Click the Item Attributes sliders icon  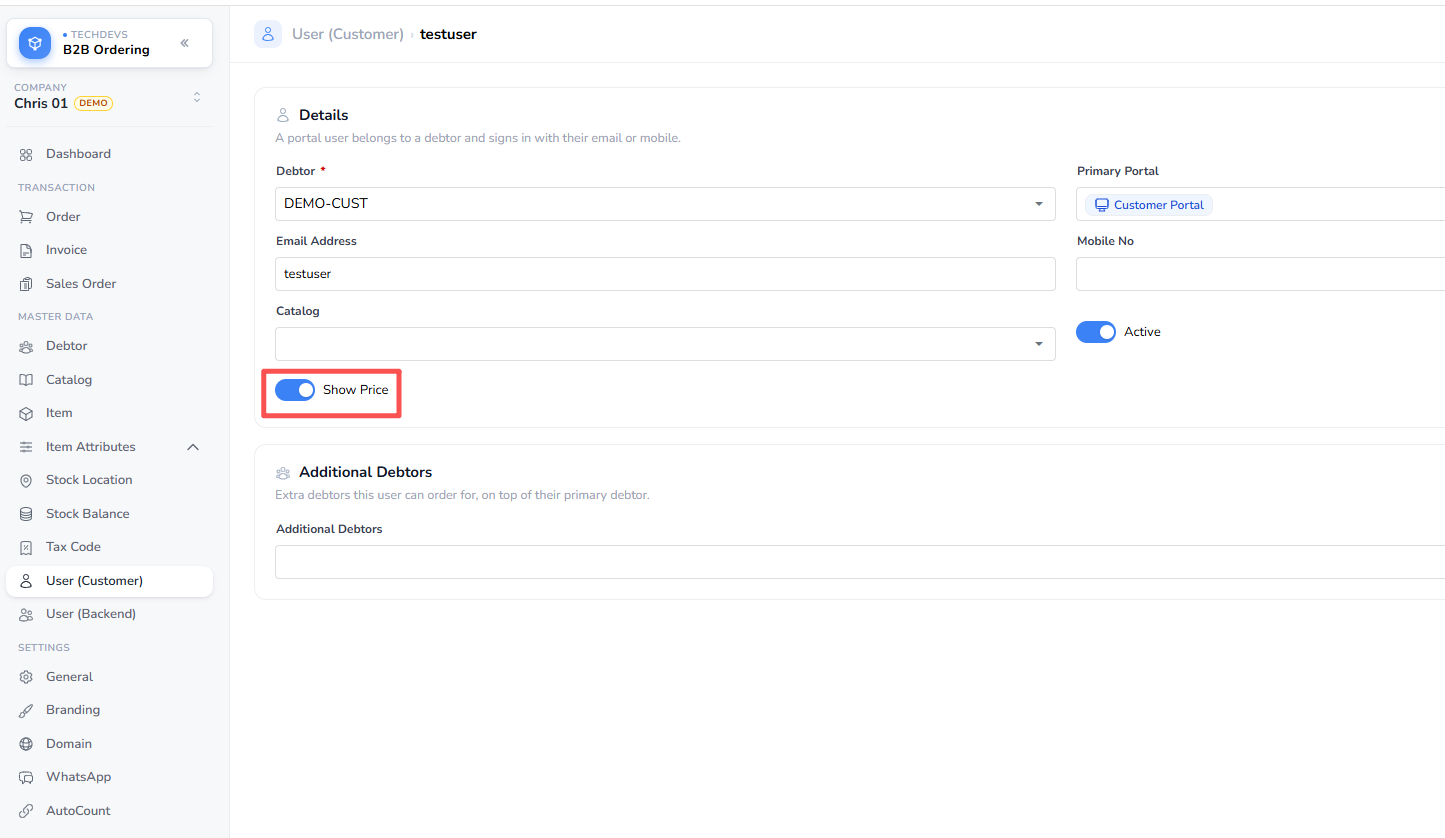[26, 447]
